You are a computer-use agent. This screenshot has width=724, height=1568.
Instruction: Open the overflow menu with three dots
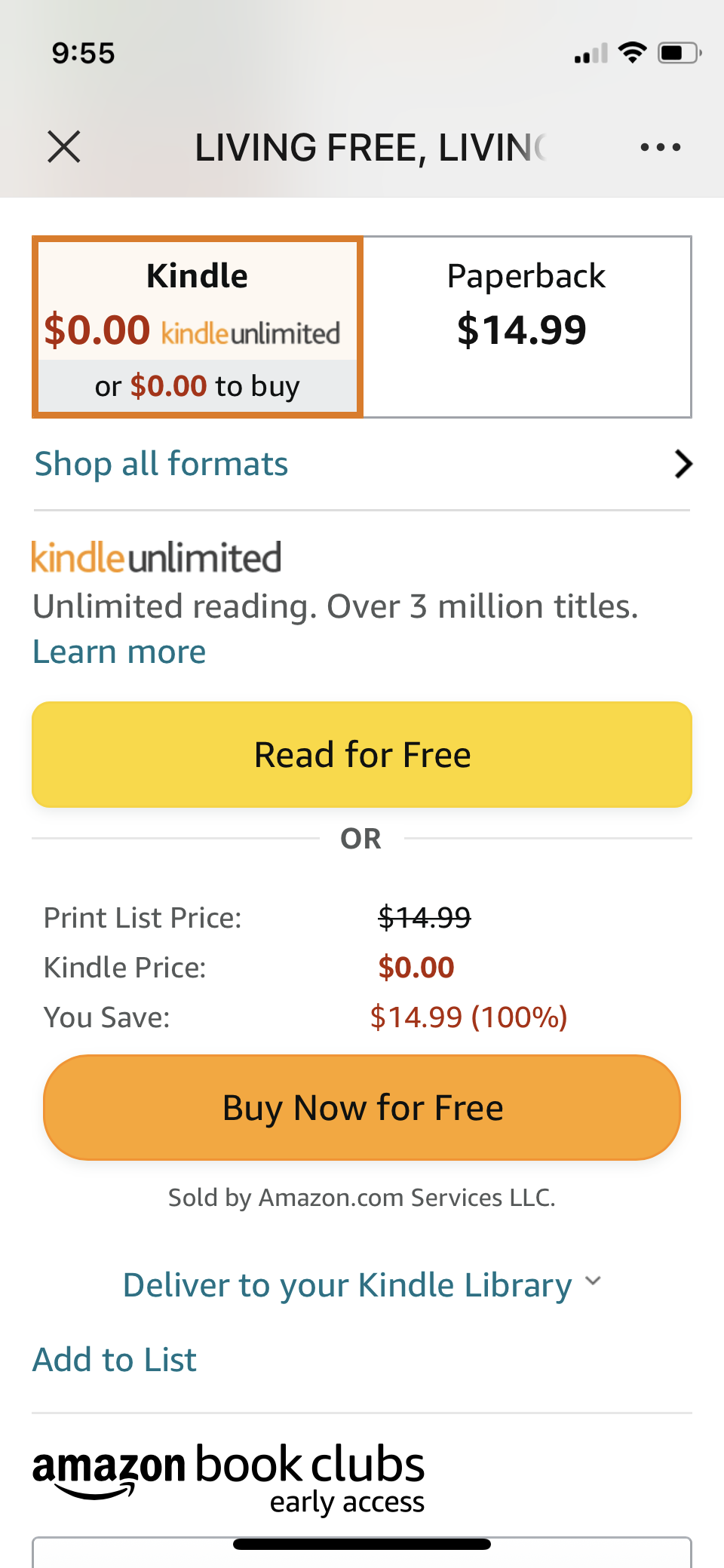(x=660, y=146)
